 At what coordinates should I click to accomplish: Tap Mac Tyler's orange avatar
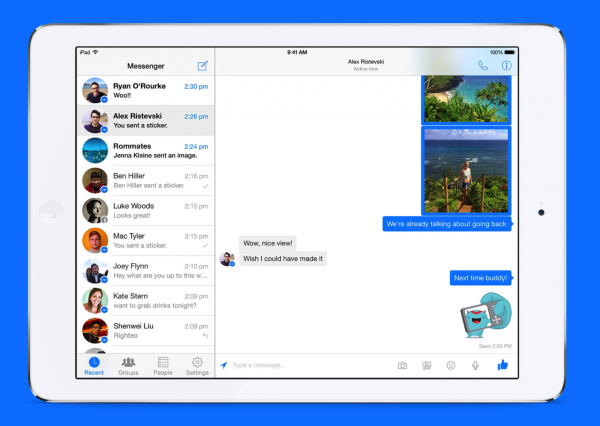click(x=95, y=240)
